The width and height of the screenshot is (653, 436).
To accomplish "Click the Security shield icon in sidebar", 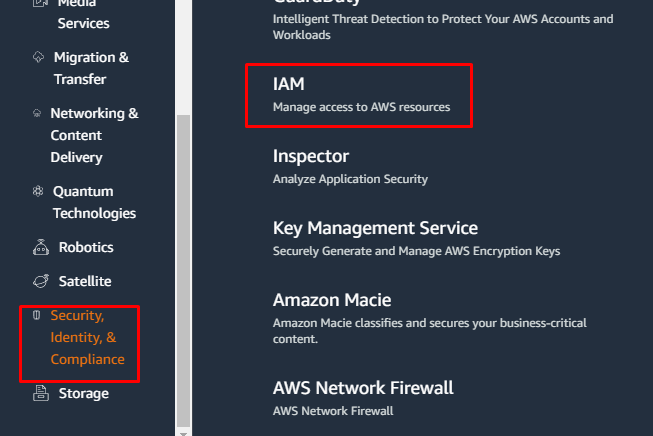I will (36, 316).
